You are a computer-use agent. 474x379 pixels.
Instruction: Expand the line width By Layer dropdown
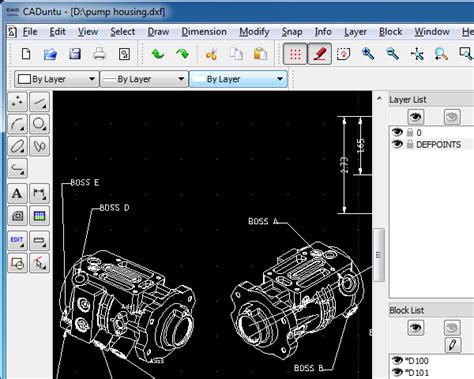(144, 79)
